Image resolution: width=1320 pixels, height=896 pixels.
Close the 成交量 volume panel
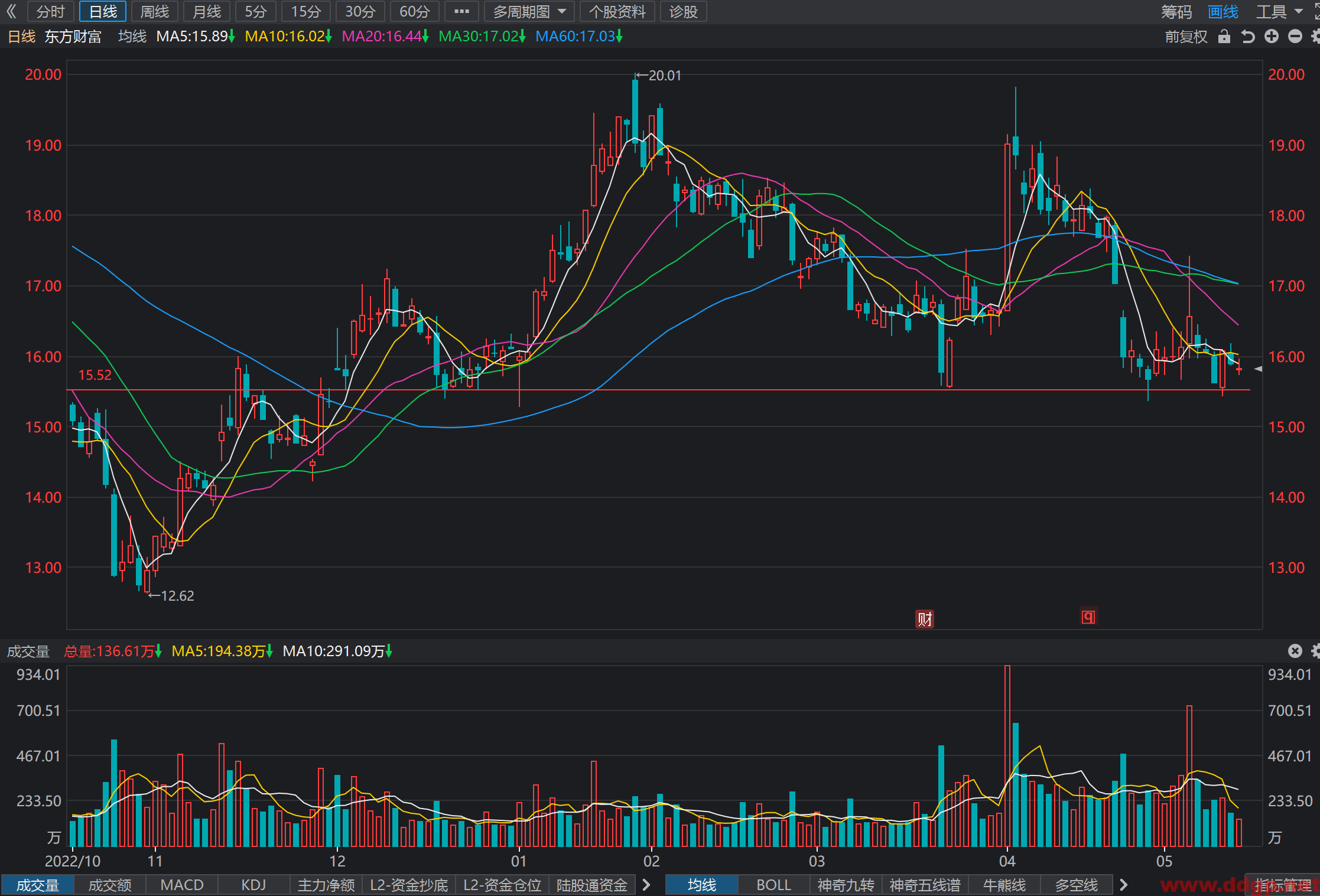click(1295, 651)
